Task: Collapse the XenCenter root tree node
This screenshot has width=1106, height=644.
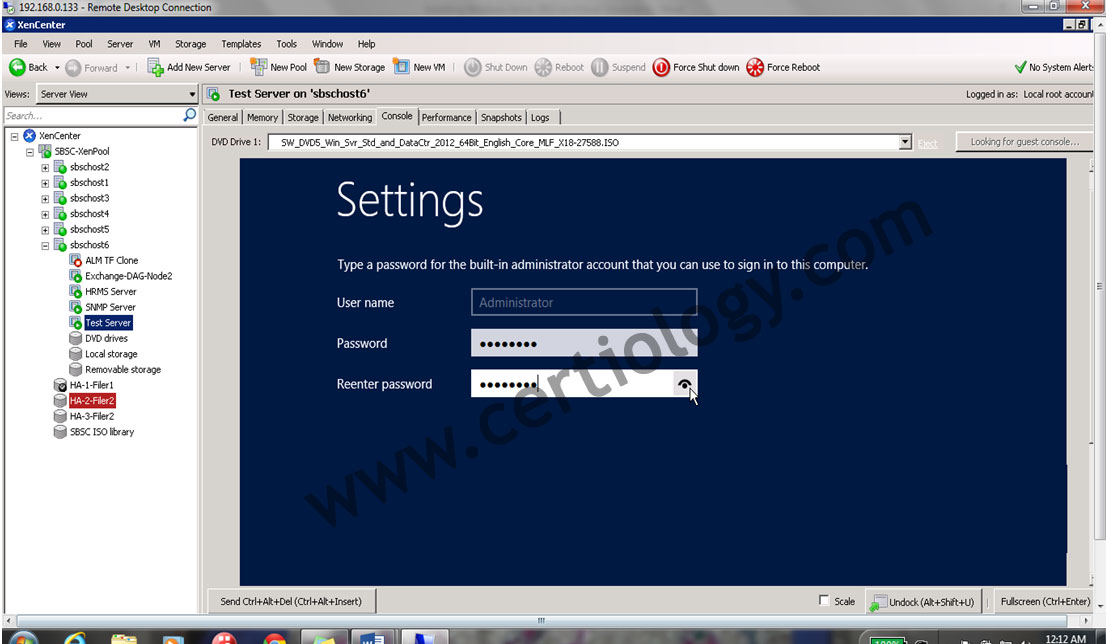Action: (x=14, y=136)
